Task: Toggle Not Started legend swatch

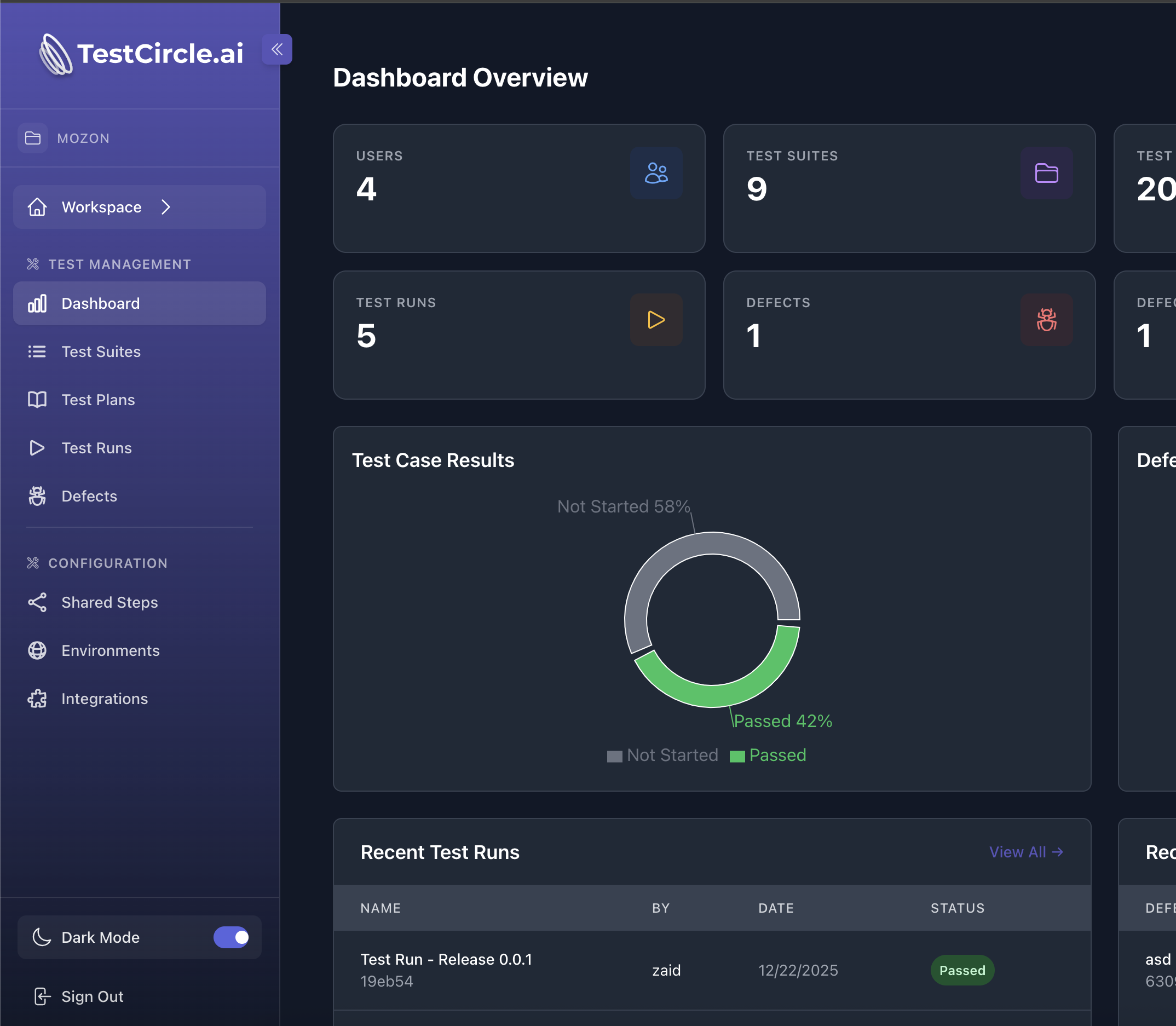Action: (614, 756)
